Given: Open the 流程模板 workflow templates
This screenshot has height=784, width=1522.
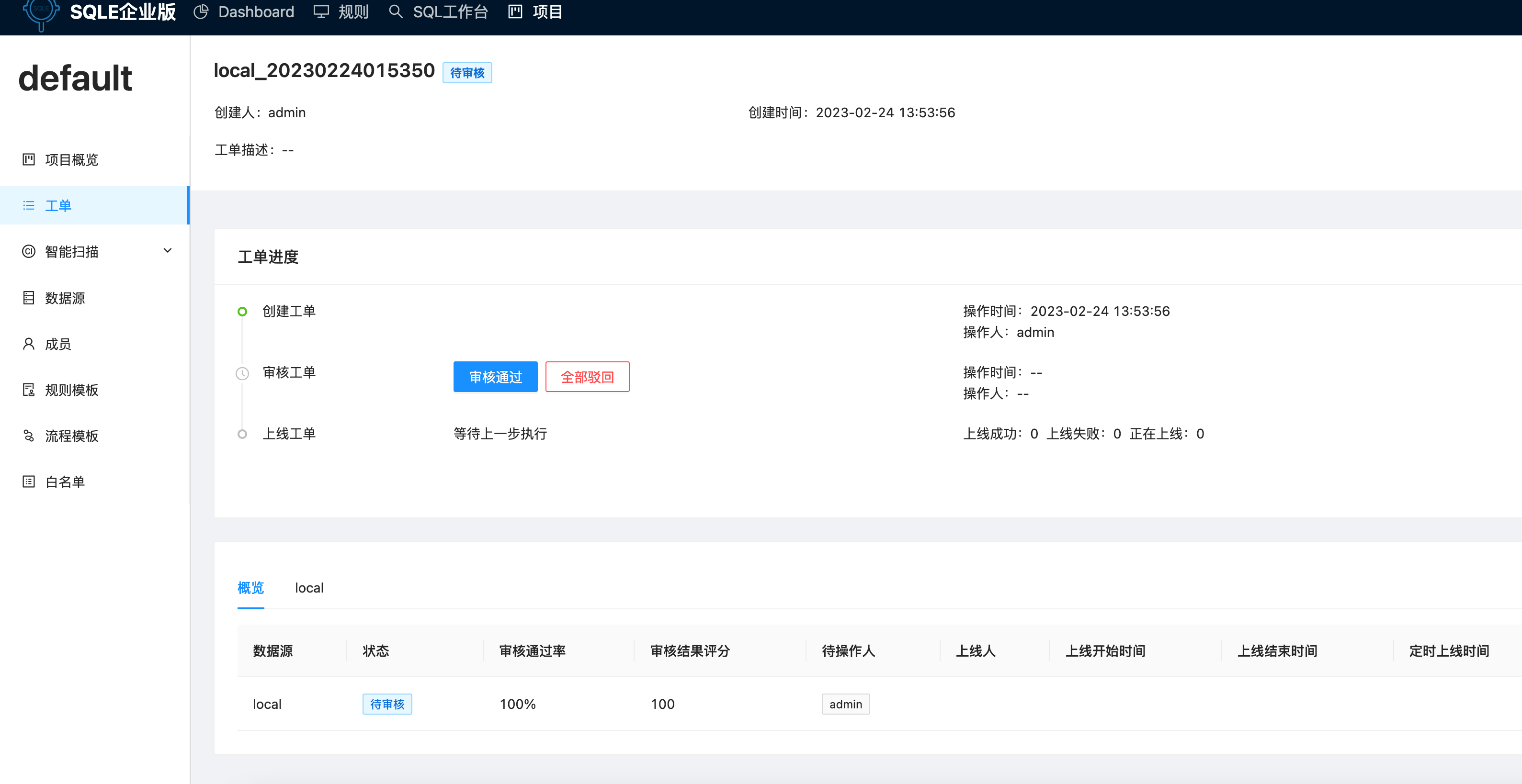Looking at the screenshot, I should (x=71, y=435).
